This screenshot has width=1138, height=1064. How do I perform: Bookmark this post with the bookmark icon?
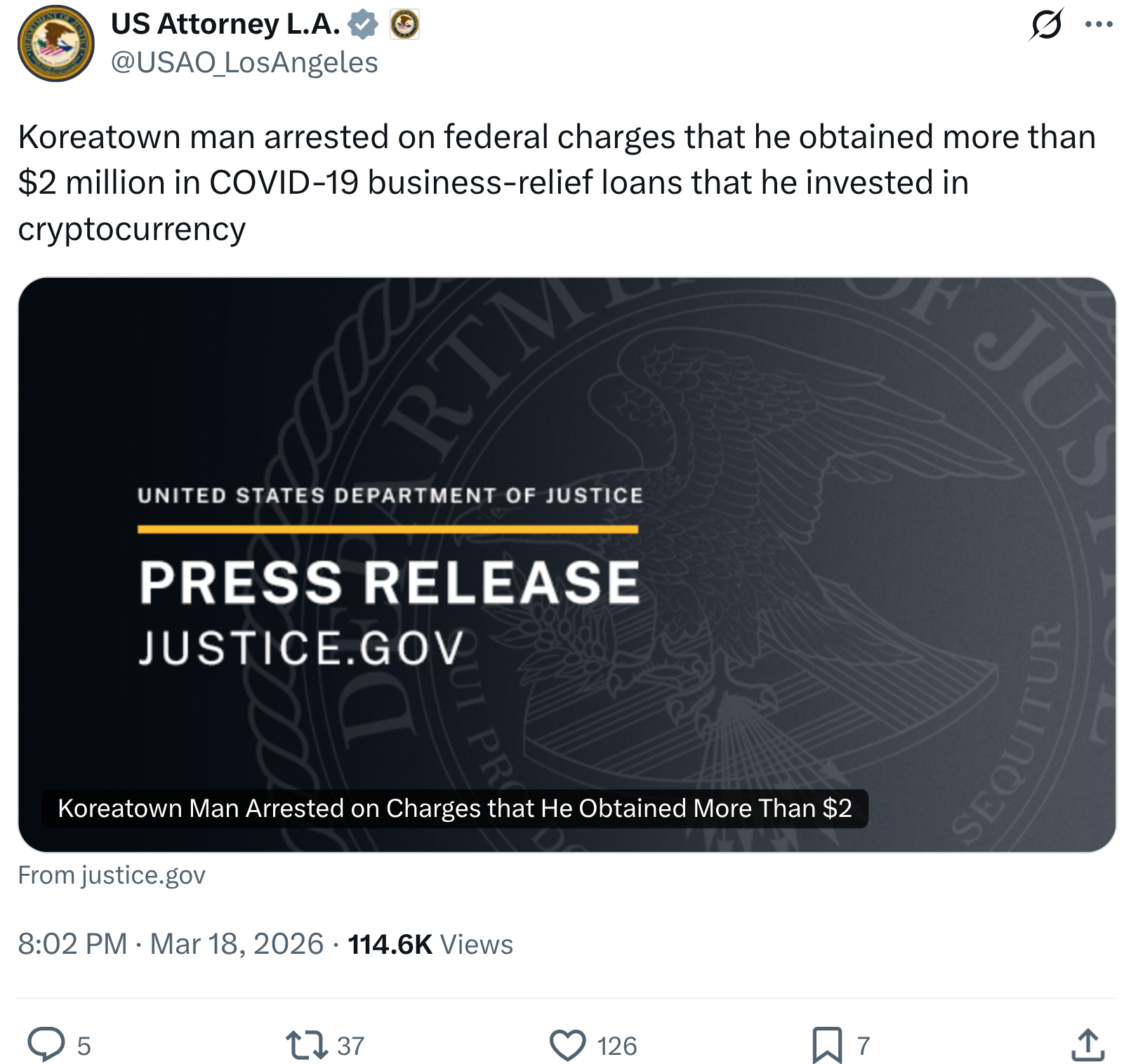(827, 1044)
